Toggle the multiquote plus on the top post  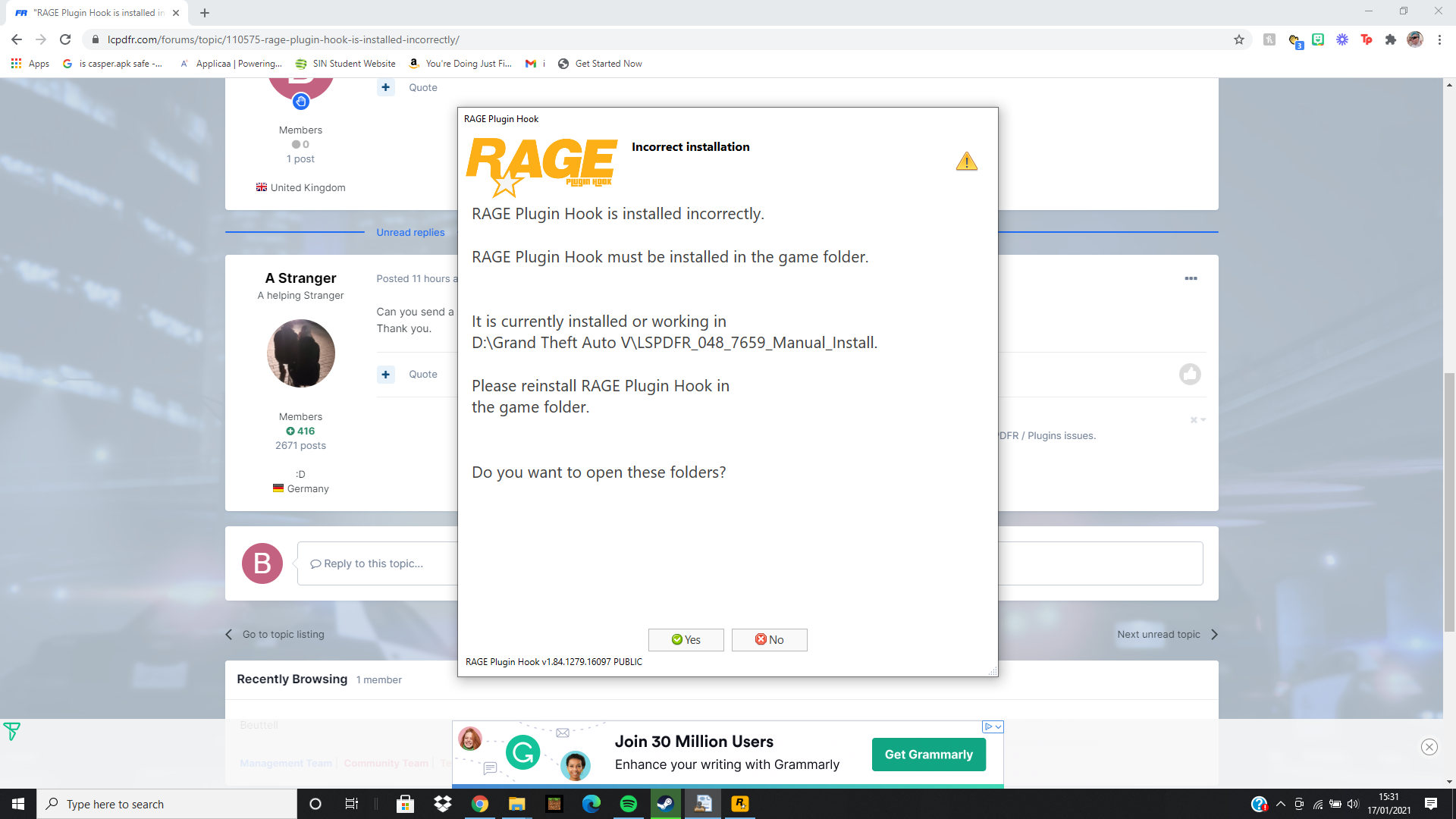(x=386, y=87)
